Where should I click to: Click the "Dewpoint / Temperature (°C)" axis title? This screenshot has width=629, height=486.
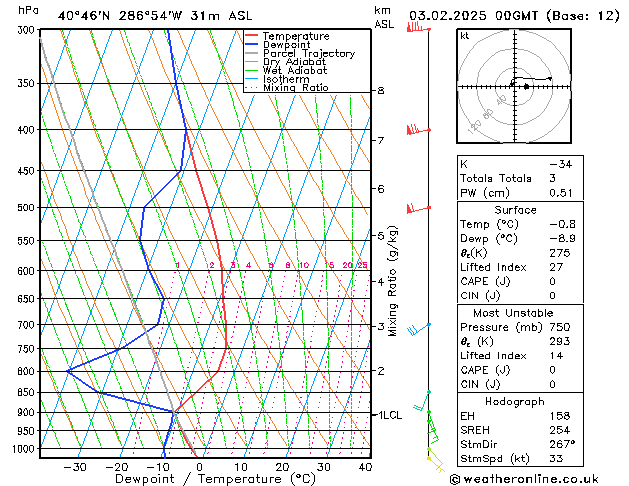pos(215,479)
